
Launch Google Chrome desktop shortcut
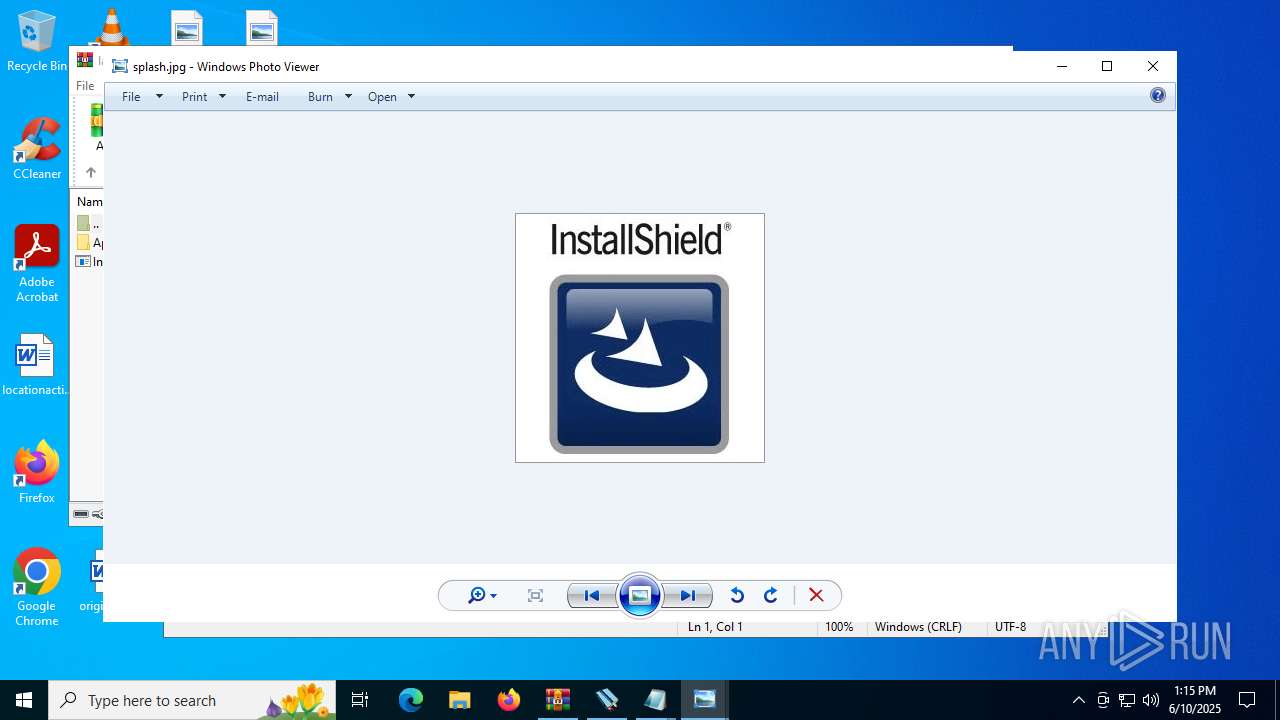pos(37,588)
